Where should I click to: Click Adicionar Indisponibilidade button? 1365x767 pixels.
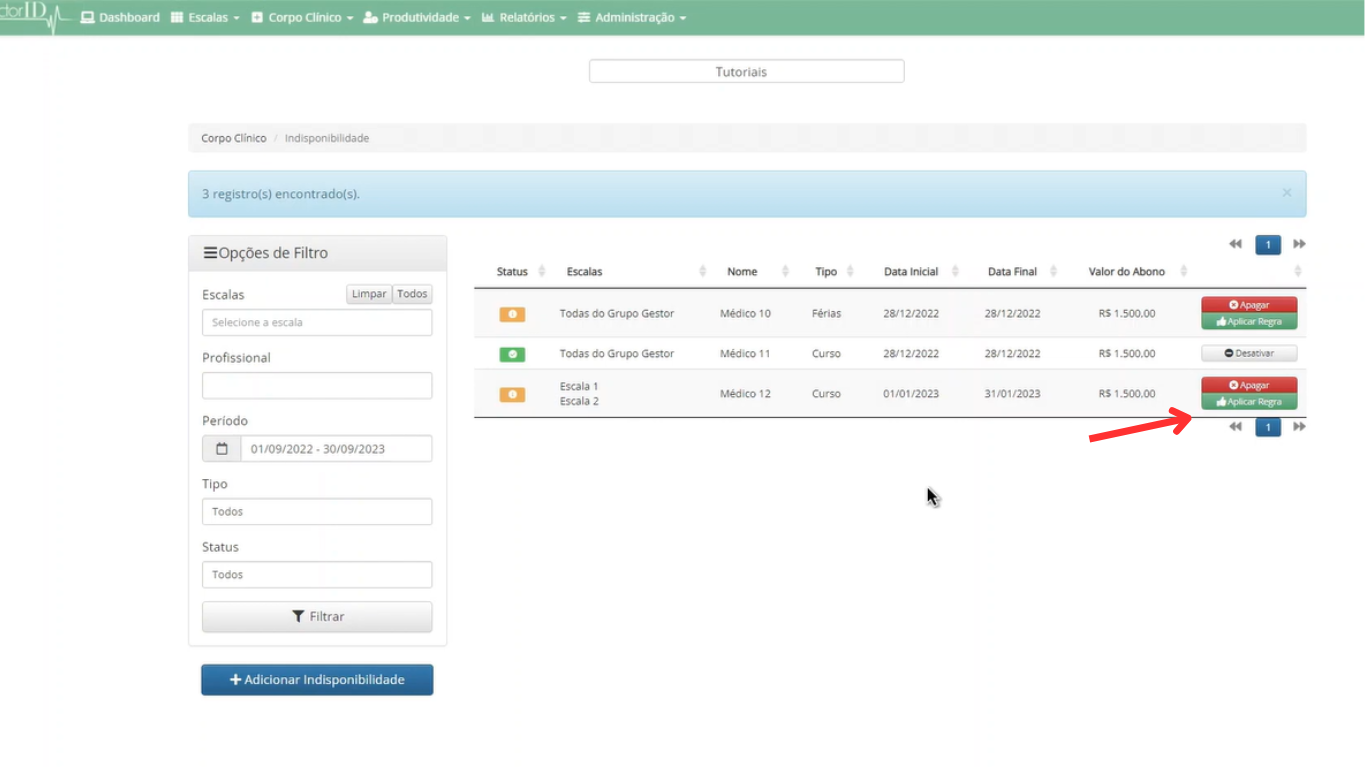317,680
